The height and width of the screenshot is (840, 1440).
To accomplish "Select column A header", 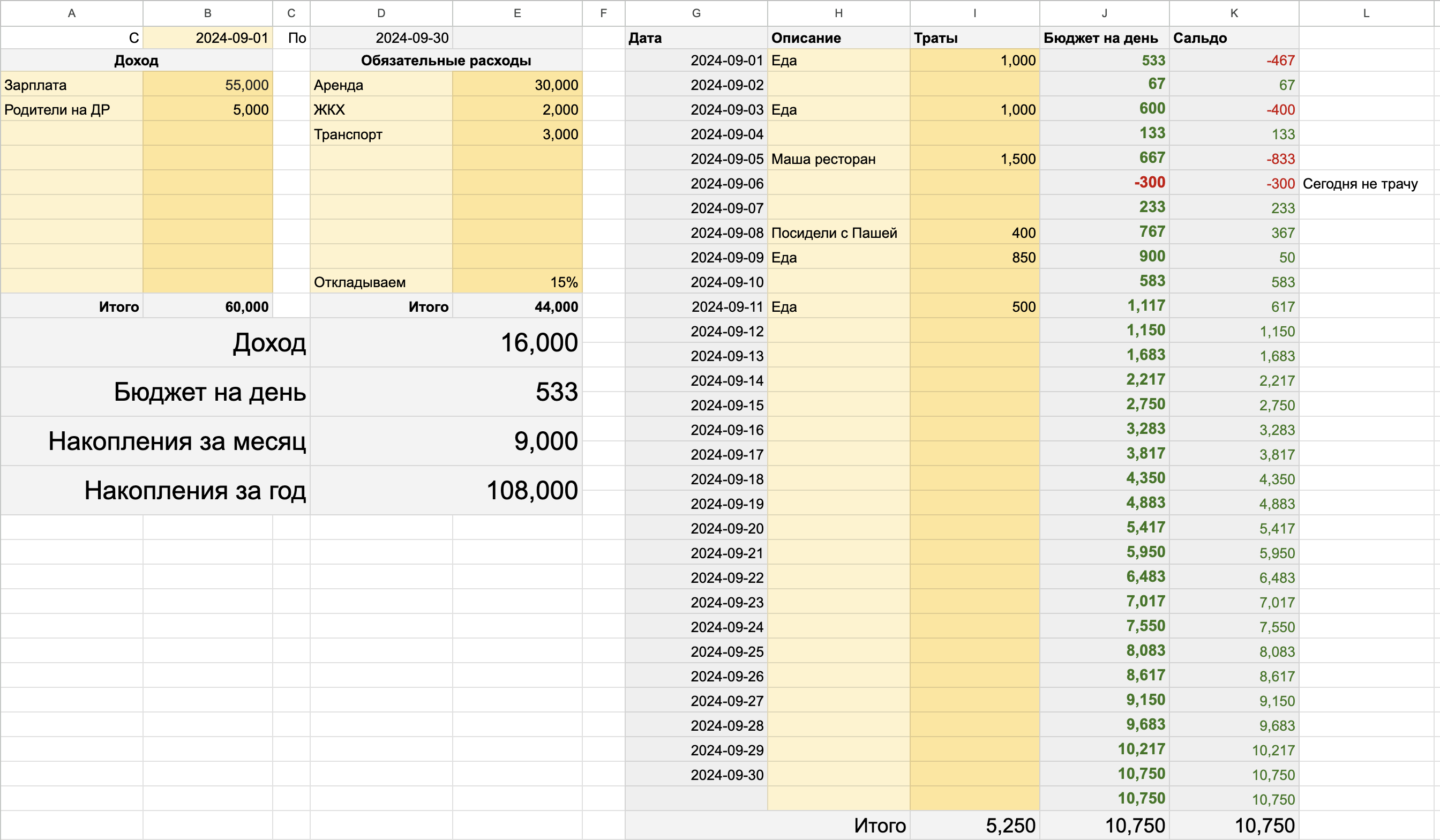I will tap(71, 13).
